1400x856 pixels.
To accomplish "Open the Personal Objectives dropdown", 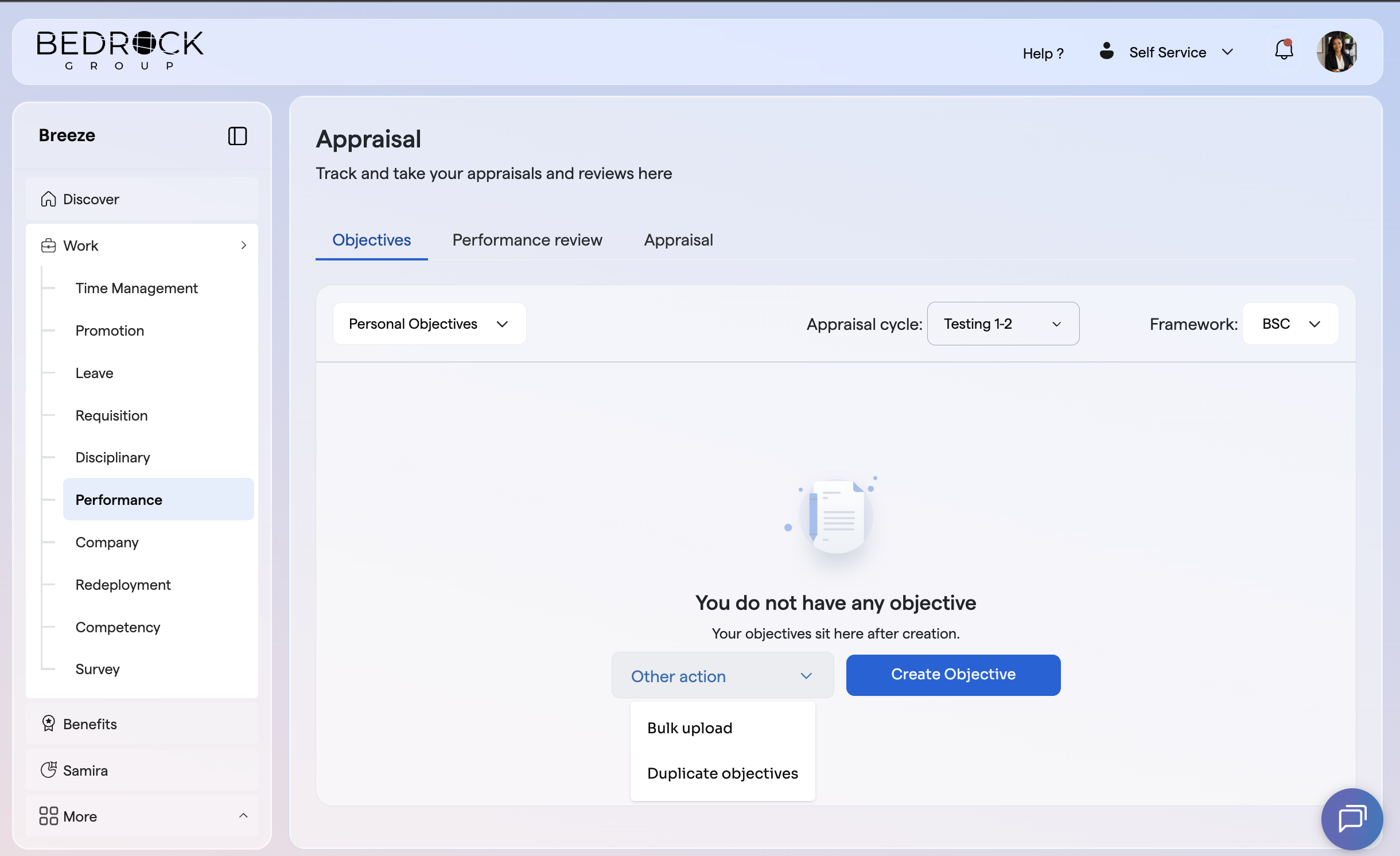I will [429, 324].
